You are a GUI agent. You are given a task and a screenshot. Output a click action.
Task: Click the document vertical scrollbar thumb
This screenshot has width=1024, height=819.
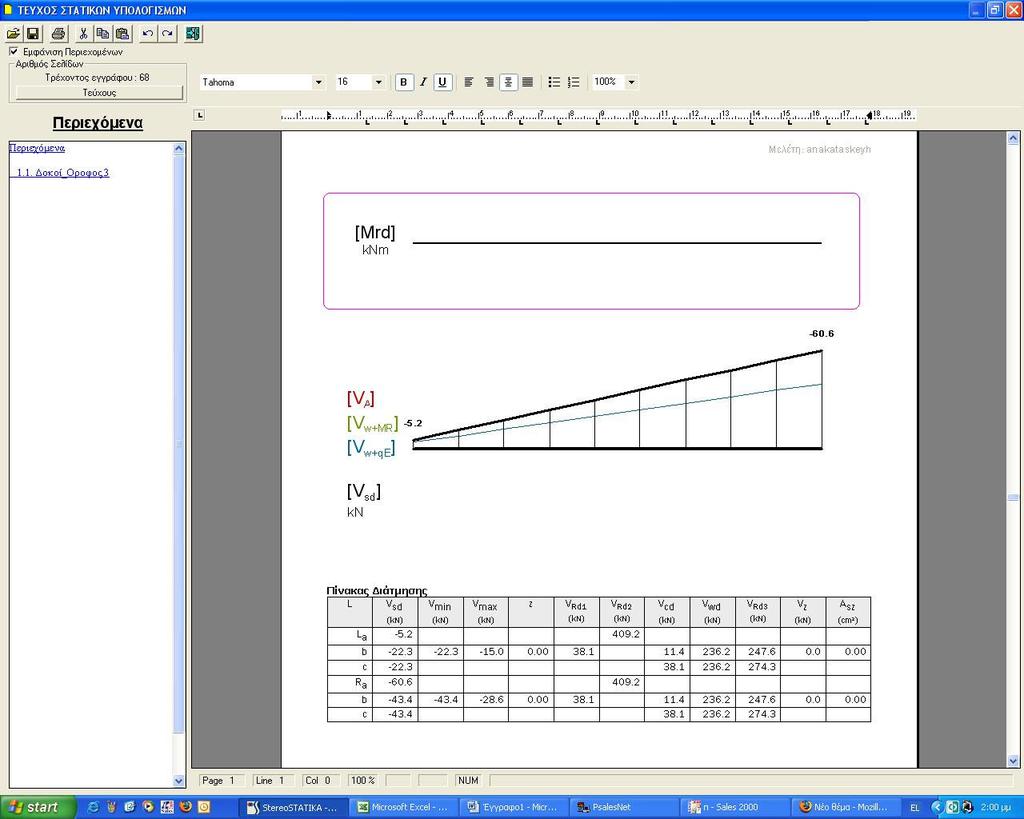[x=1013, y=498]
